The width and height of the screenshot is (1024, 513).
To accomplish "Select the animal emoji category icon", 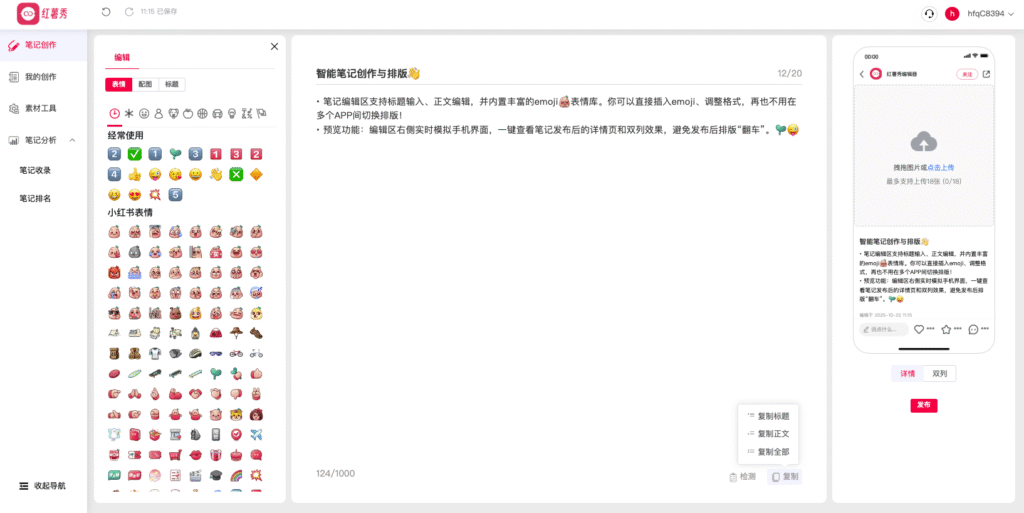I will click(x=173, y=114).
